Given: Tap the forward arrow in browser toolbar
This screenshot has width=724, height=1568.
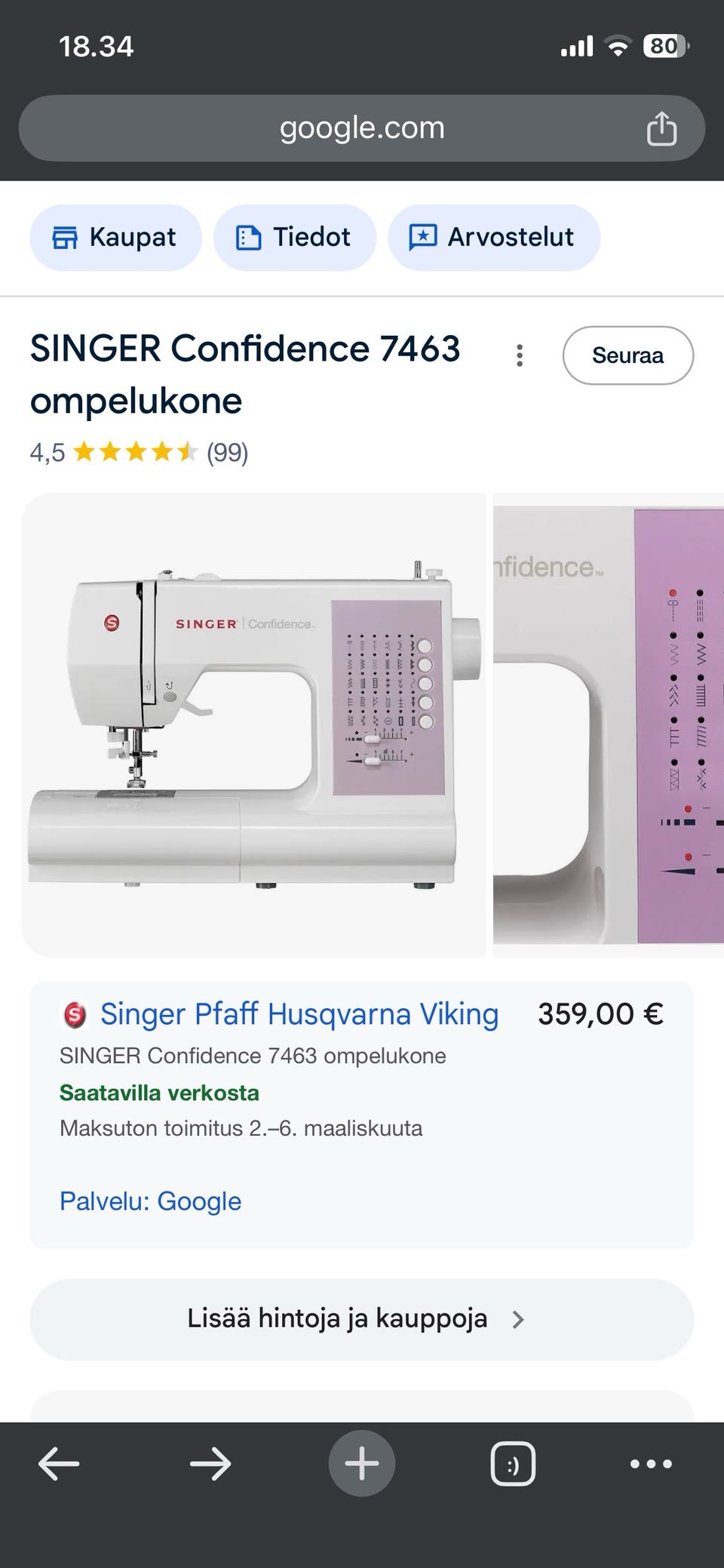Looking at the screenshot, I should point(209,1464).
